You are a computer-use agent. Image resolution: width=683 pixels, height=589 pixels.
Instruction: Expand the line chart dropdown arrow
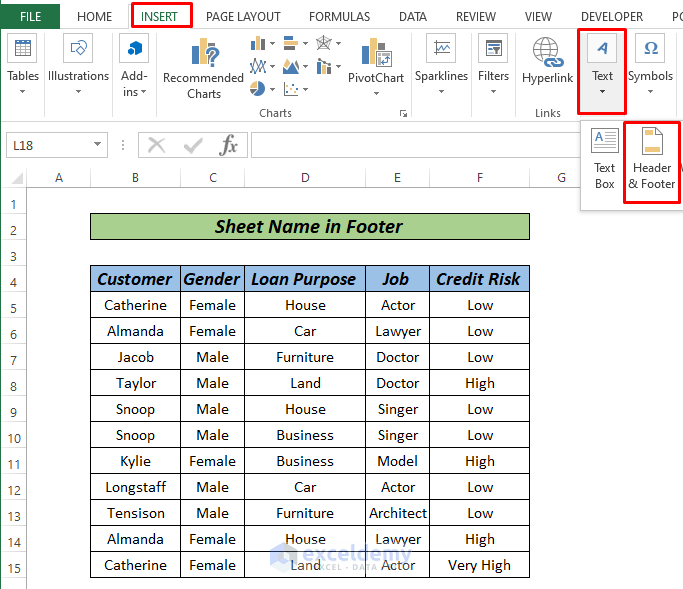273,67
